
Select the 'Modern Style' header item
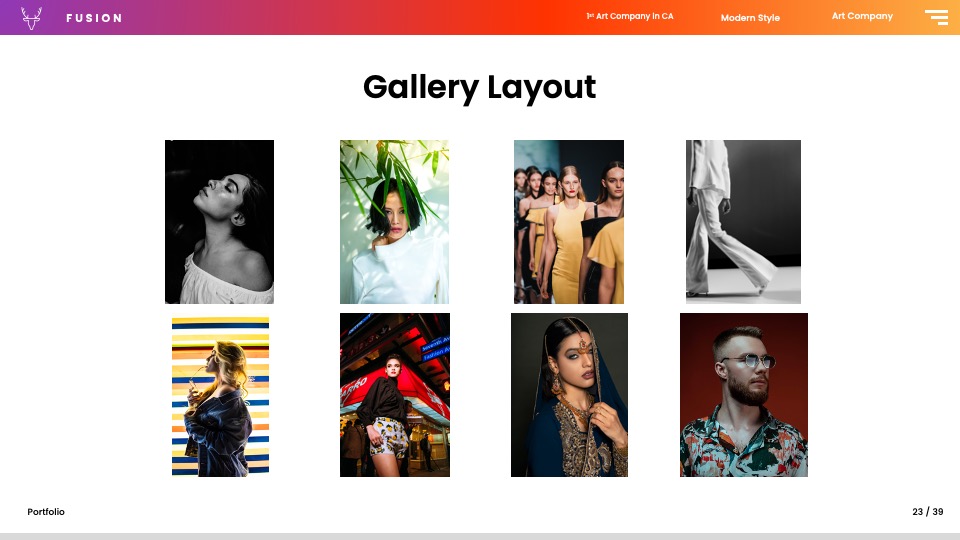(x=750, y=18)
